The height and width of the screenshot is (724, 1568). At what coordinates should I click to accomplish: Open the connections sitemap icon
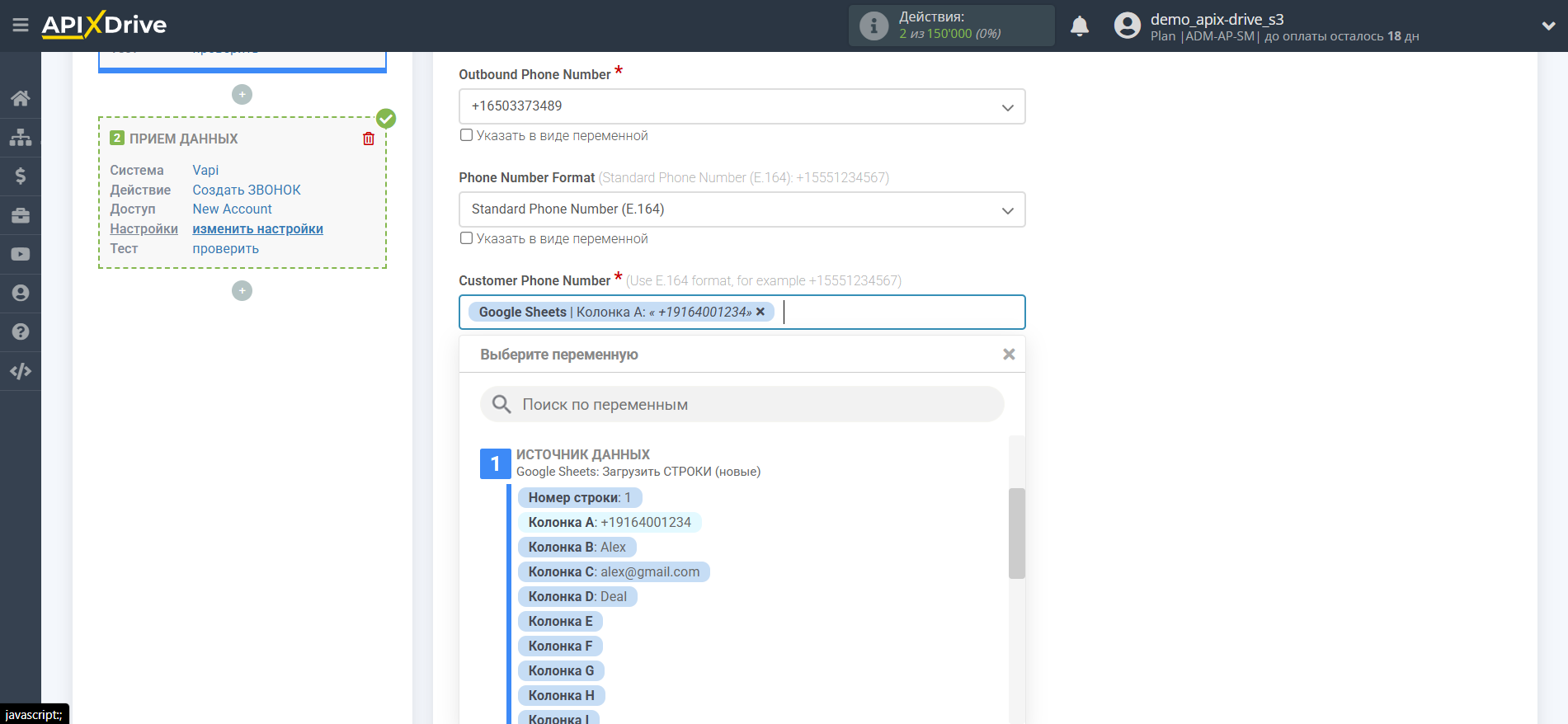[x=21, y=137]
